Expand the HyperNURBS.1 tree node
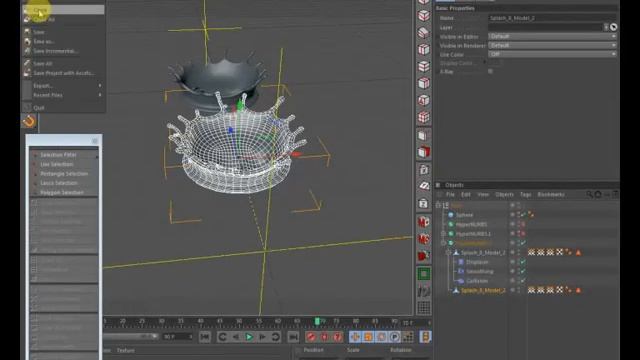640x360 pixels. coord(443,233)
